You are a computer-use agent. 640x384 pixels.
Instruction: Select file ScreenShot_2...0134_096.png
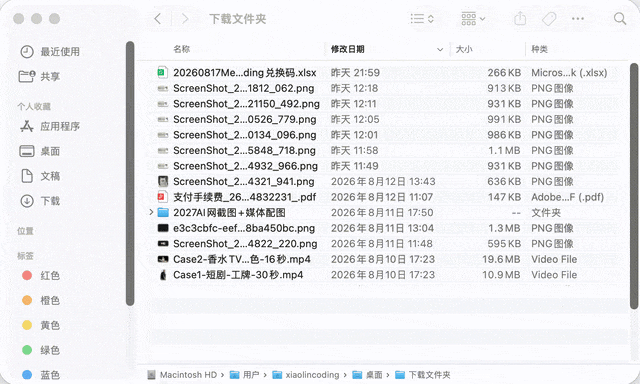coord(244,135)
